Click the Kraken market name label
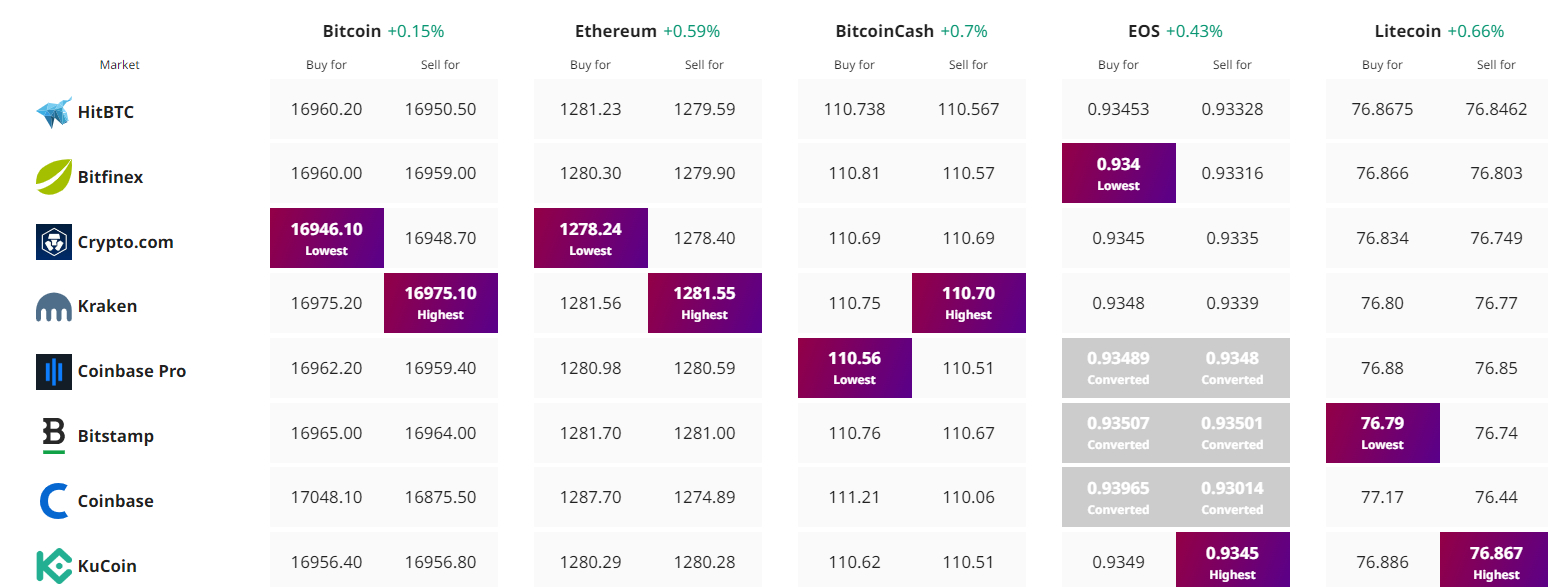This screenshot has height=587, width=1548. pos(107,307)
